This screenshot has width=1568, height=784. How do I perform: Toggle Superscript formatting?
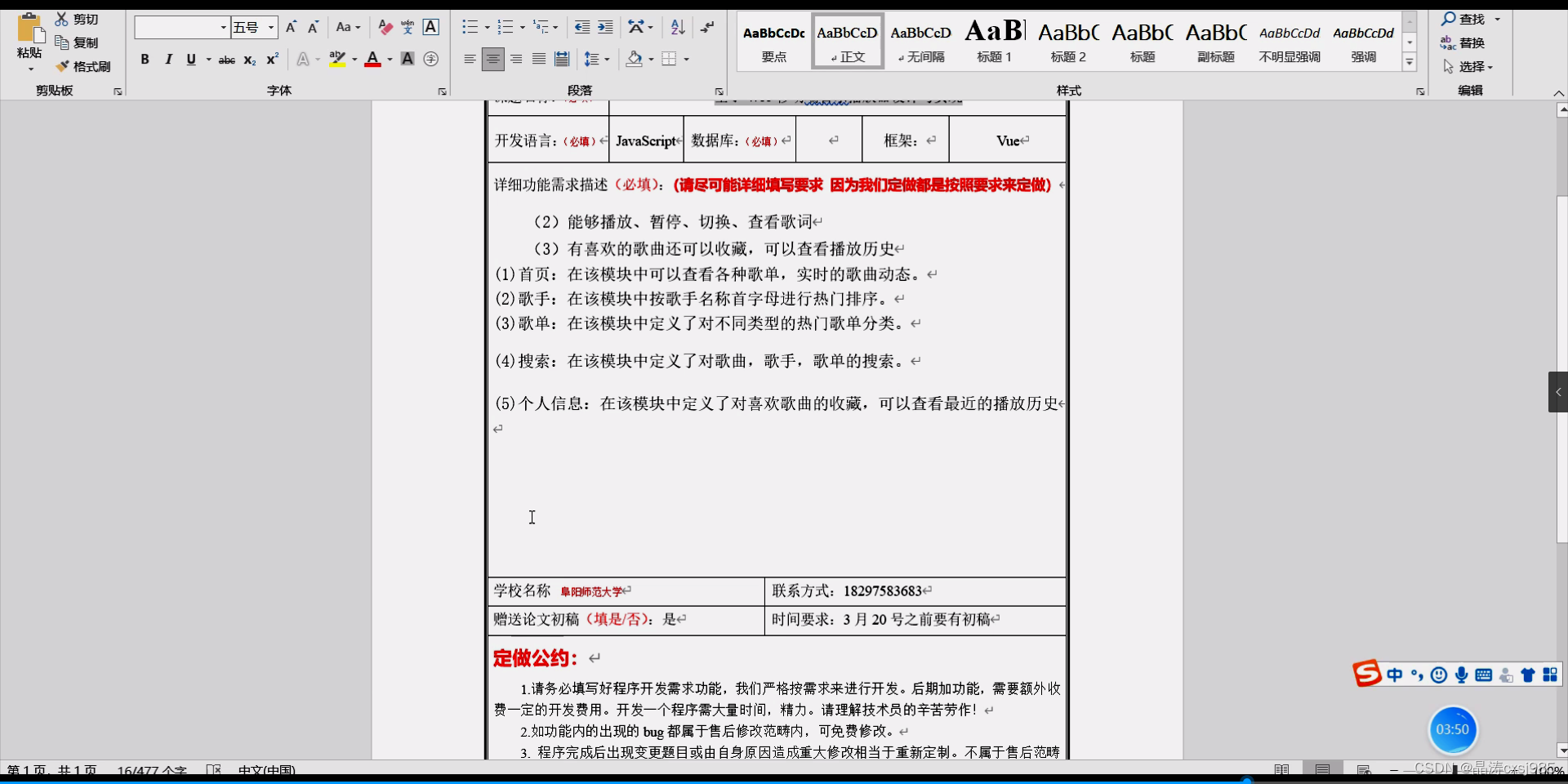pos(273,59)
